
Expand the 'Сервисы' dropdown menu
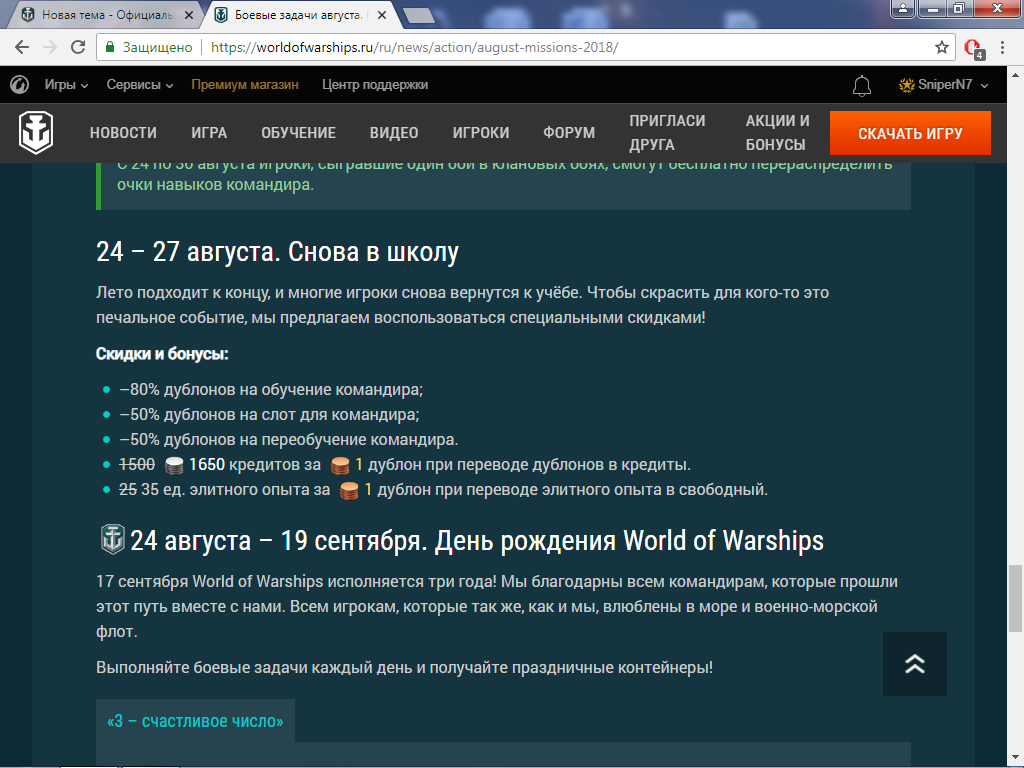(140, 85)
